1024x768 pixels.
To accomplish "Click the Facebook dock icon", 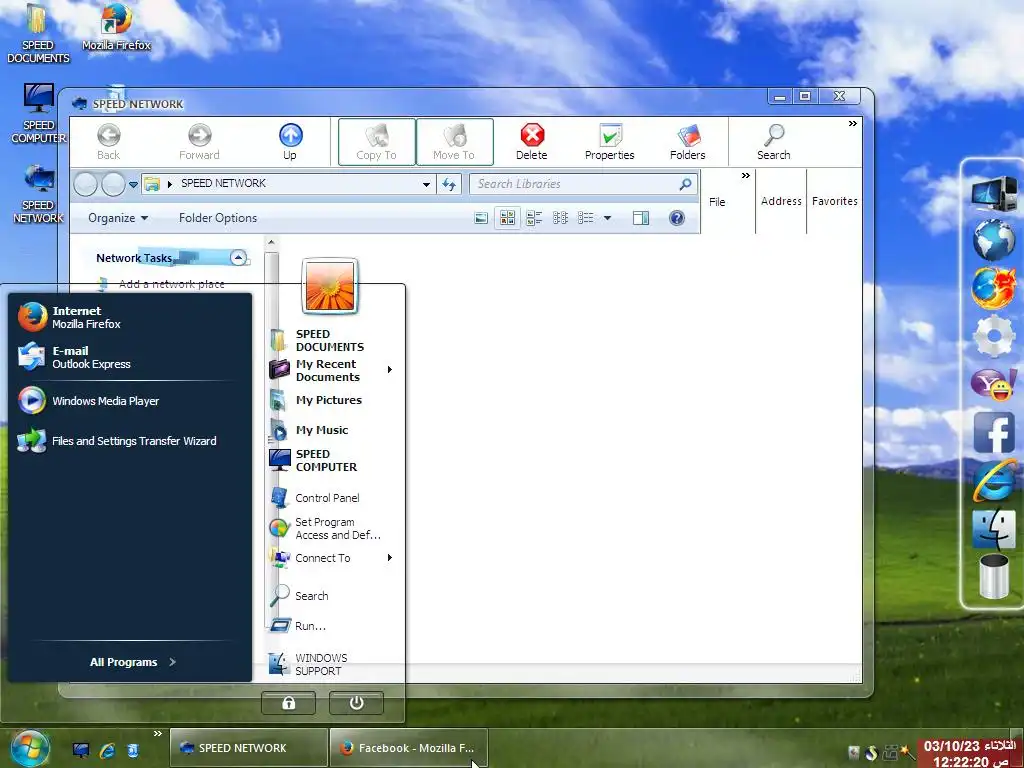I will [x=994, y=432].
